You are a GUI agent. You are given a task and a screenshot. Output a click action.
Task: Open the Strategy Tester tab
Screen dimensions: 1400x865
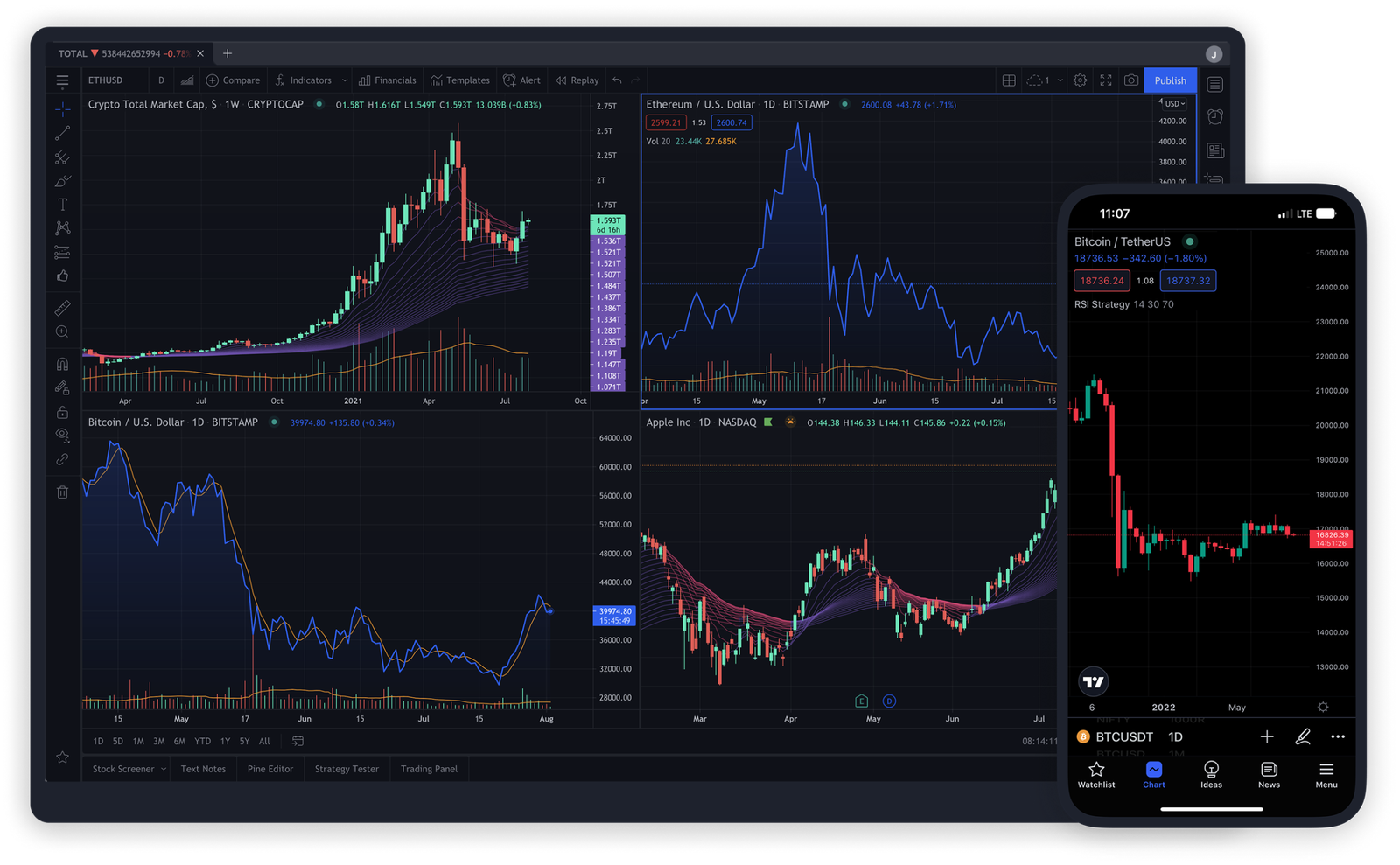coord(346,770)
